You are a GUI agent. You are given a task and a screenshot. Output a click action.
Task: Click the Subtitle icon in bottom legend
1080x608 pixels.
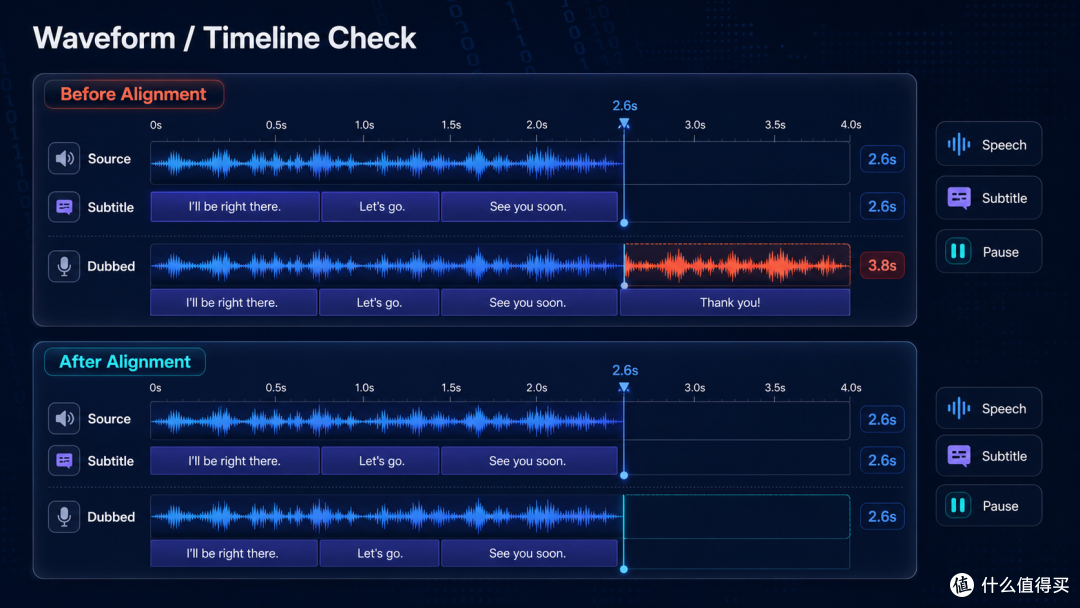[959, 456]
